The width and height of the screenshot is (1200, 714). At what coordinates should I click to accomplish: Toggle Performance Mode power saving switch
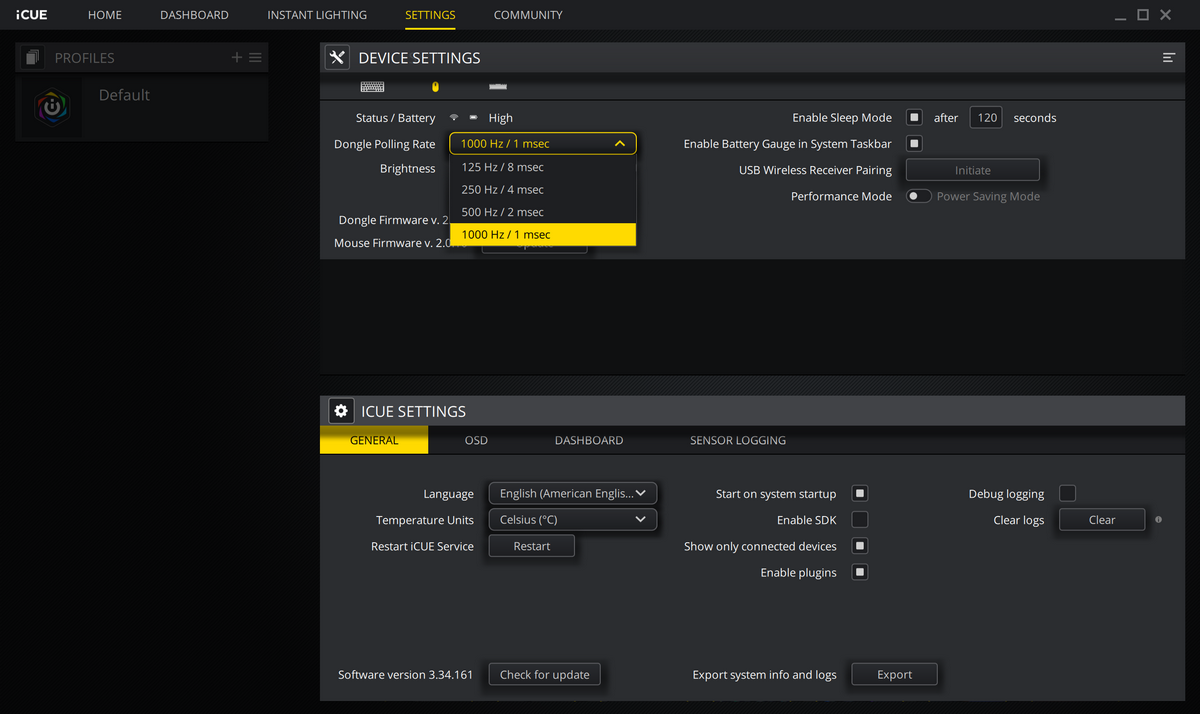[918, 196]
